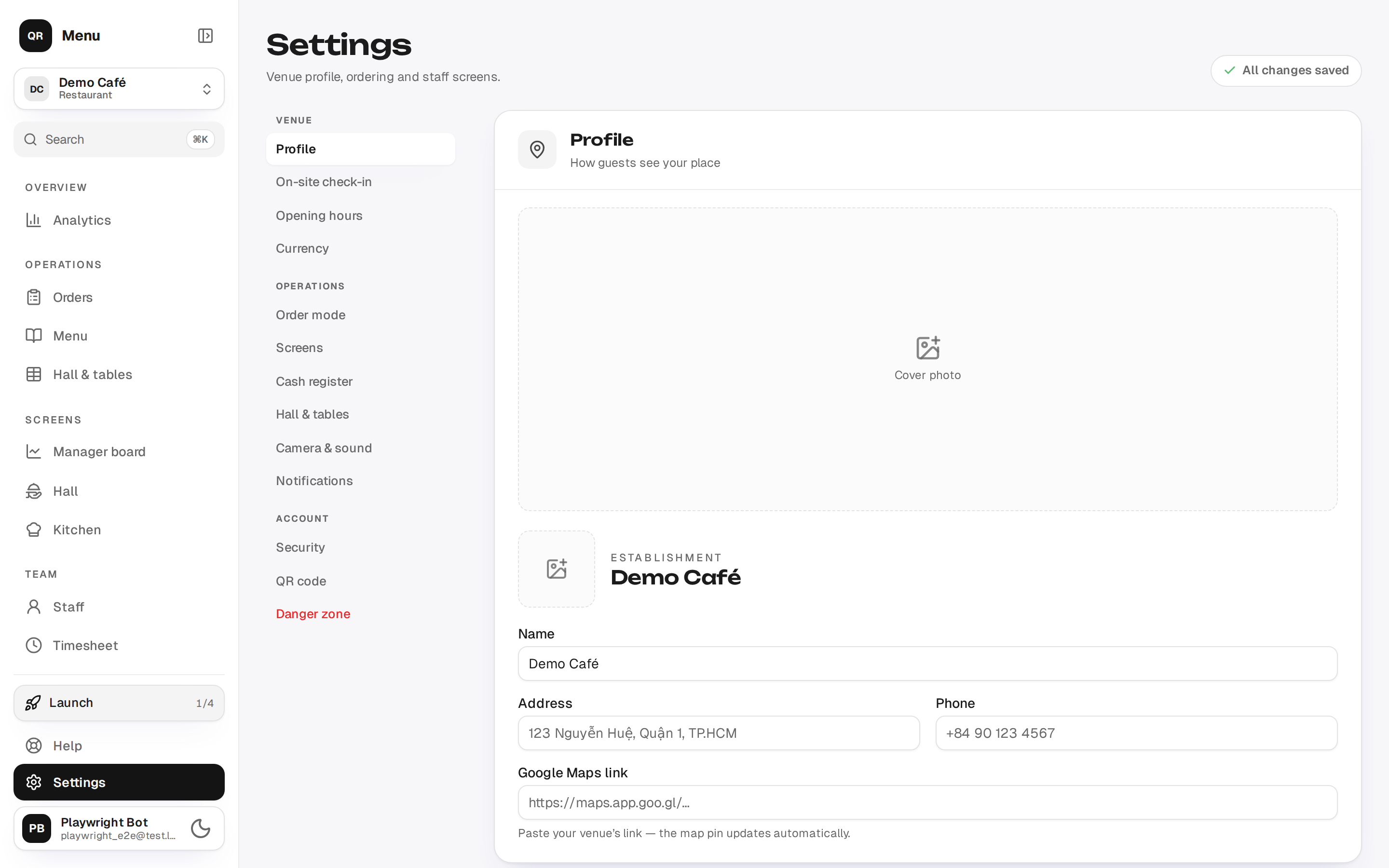Click the Address input field
Viewport: 1389px width, 868px height.
click(719, 733)
